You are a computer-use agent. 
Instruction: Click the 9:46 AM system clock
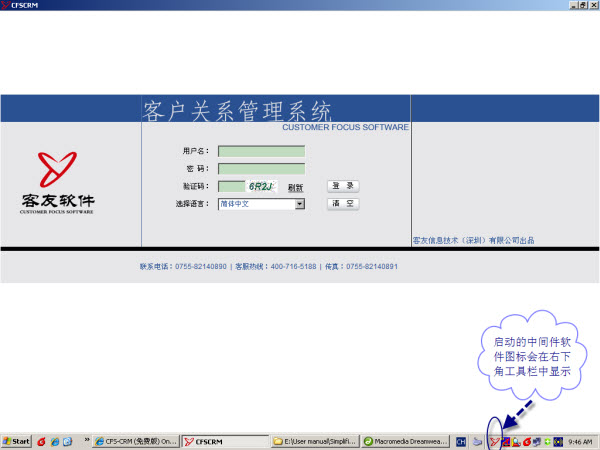tap(580, 442)
